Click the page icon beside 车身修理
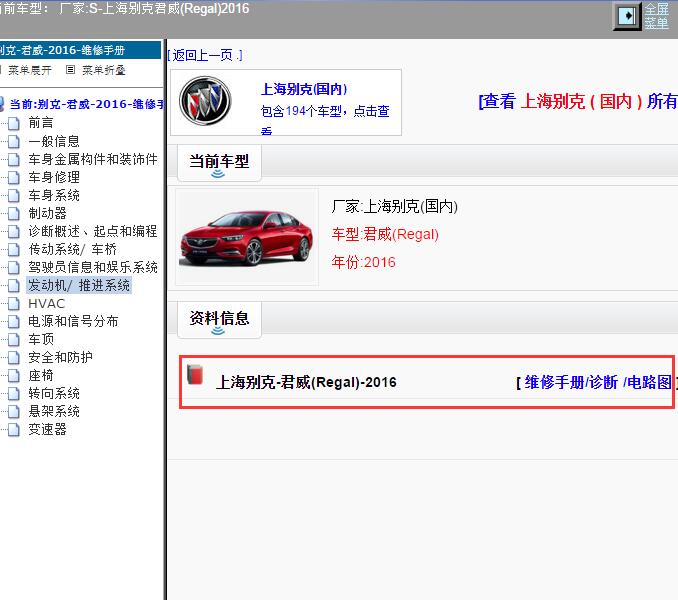Image resolution: width=678 pixels, height=600 pixels. coord(13,178)
